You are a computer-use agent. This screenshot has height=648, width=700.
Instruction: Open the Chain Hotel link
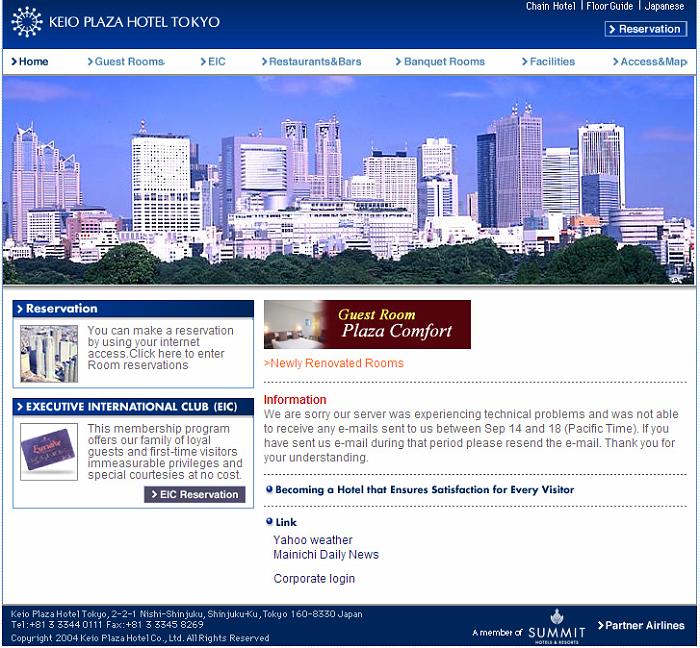point(551,6)
